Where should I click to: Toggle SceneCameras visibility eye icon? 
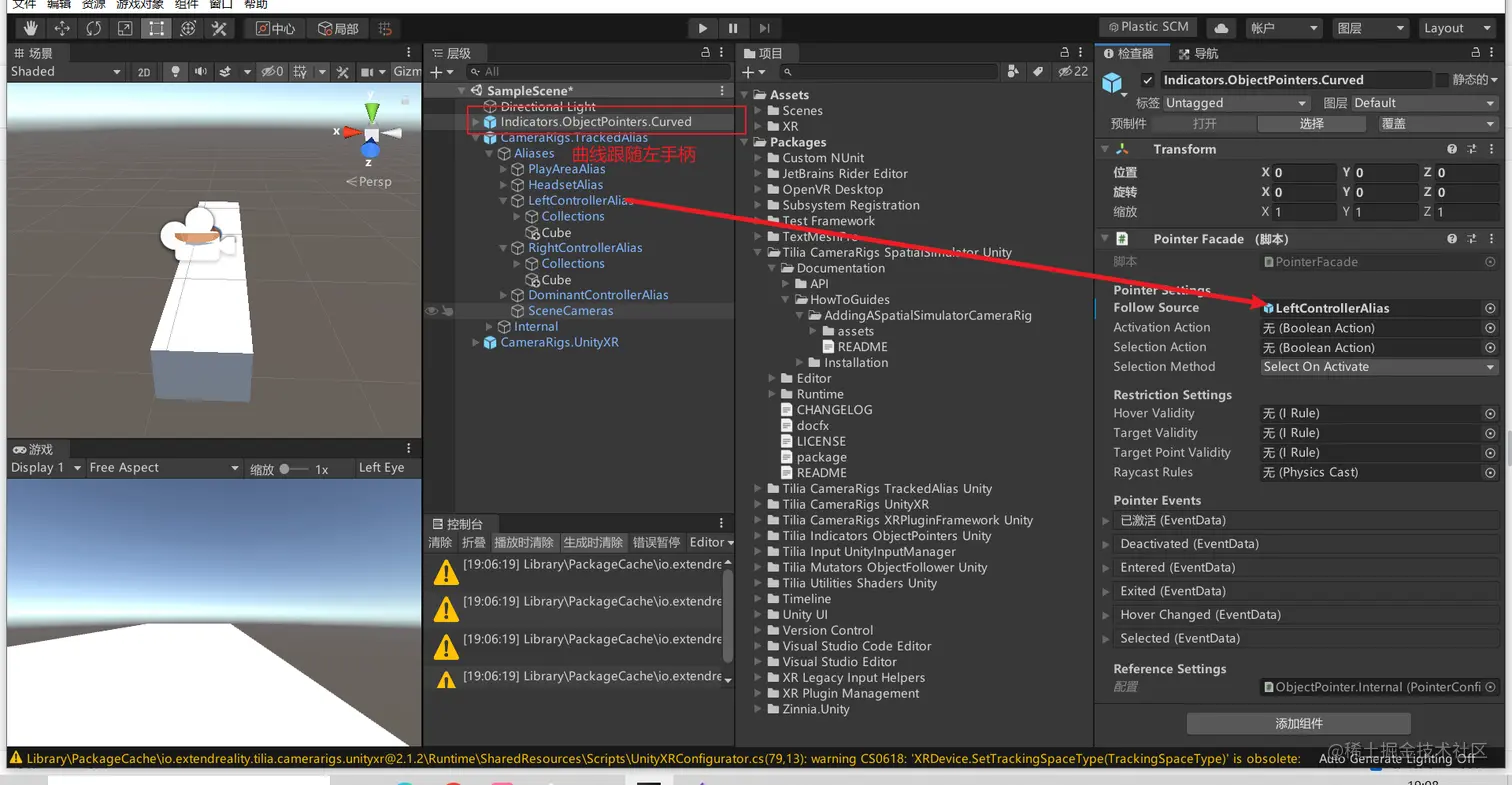pos(432,311)
